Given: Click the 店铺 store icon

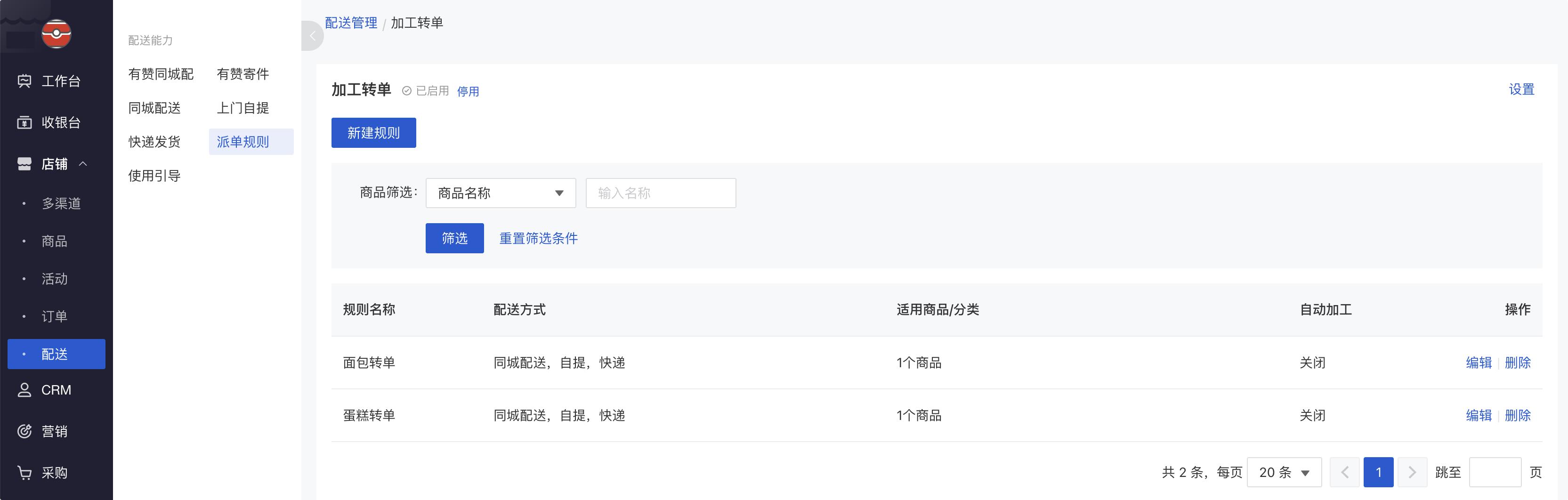Looking at the screenshot, I should 24,164.
